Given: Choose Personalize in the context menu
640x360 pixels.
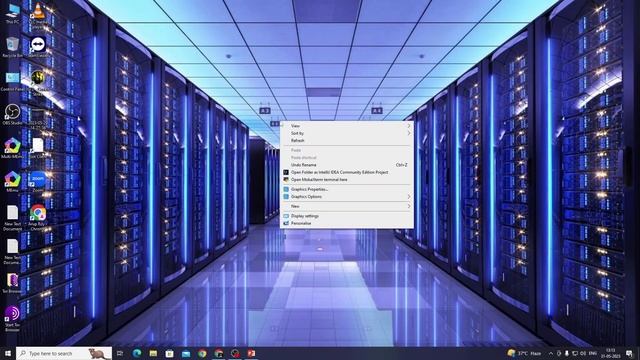Looking at the screenshot, I should tap(347, 223).
